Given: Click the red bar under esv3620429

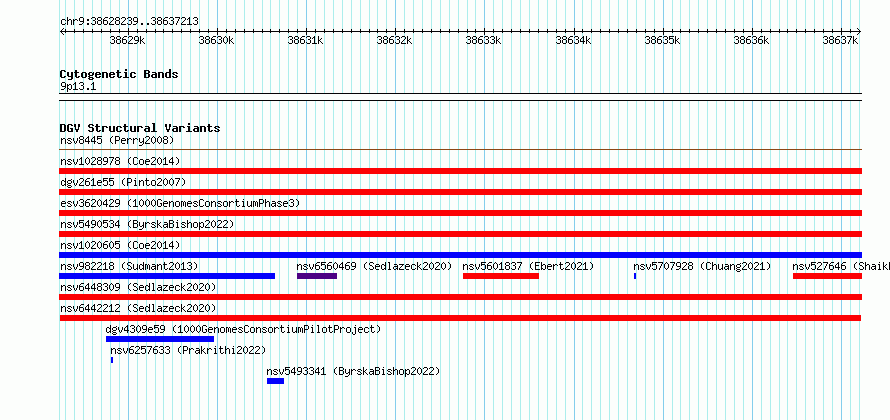Looking at the screenshot, I should click(460, 213).
